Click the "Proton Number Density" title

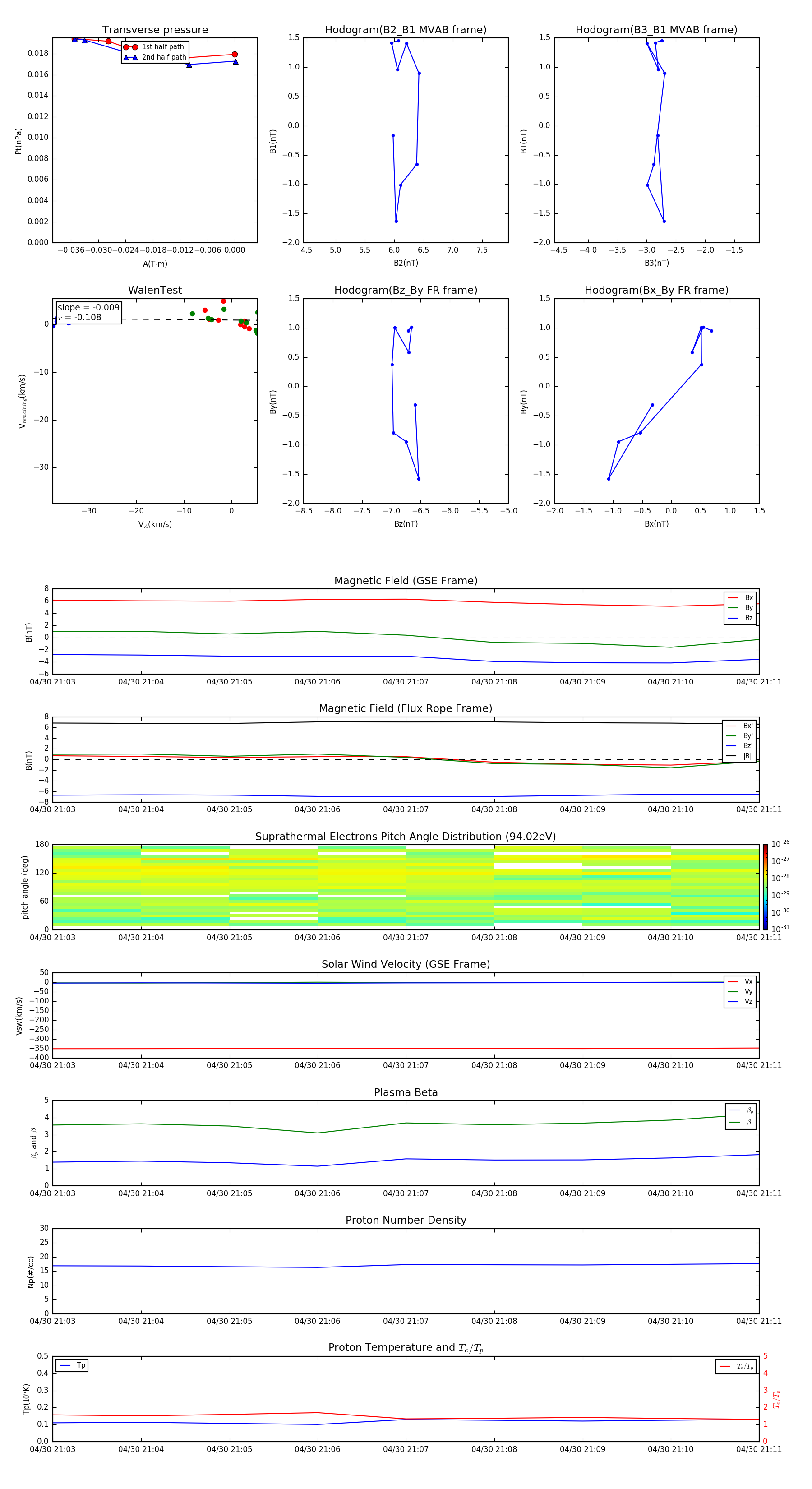[406, 1220]
